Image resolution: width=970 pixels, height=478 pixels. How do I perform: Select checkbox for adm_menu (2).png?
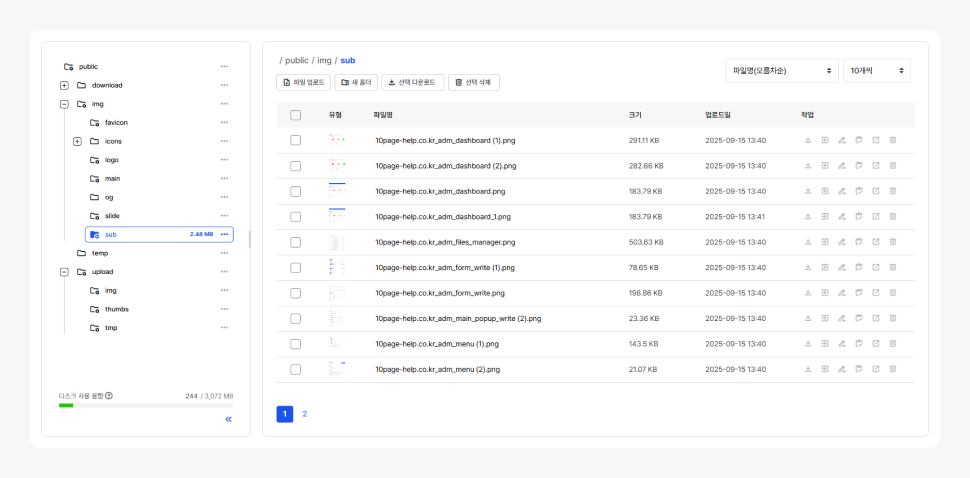pos(295,369)
